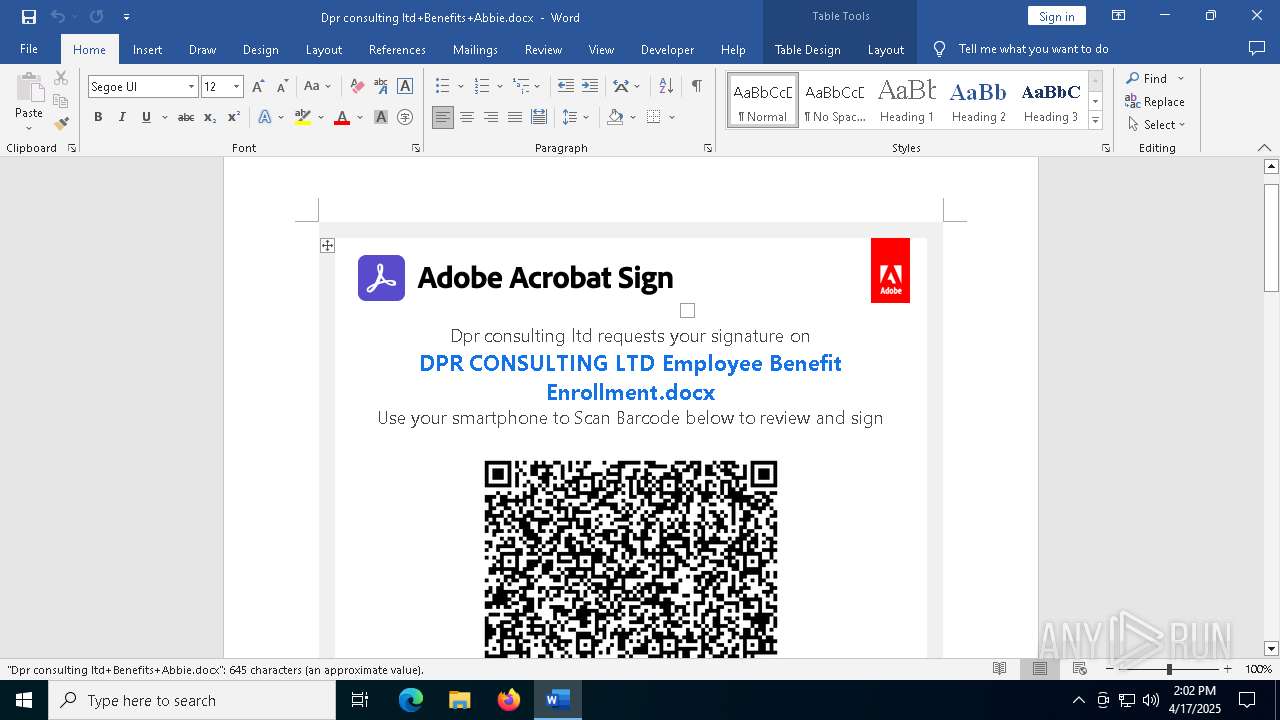Toggle bold formatting
The height and width of the screenshot is (720, 1280).
(98, 117)
